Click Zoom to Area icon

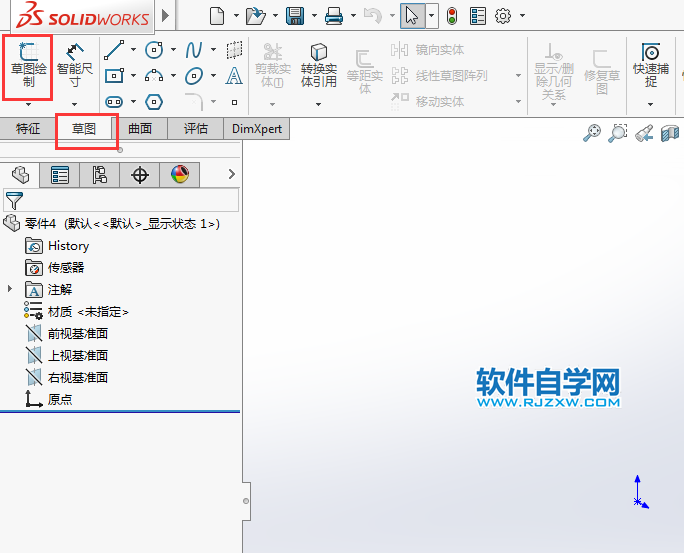click(618, 133)
